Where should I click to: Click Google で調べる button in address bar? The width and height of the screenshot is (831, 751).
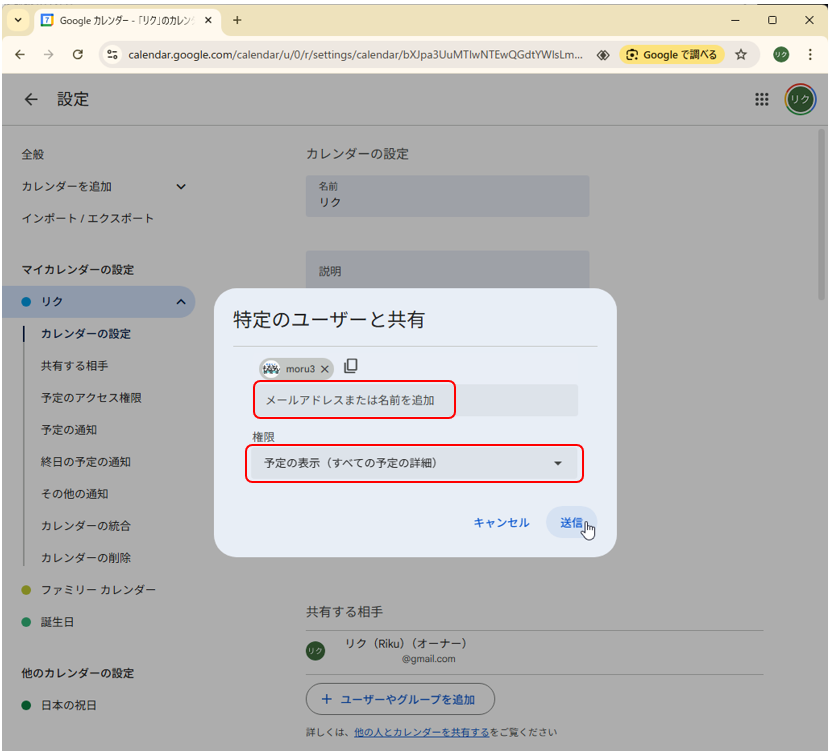pos(671,55)
